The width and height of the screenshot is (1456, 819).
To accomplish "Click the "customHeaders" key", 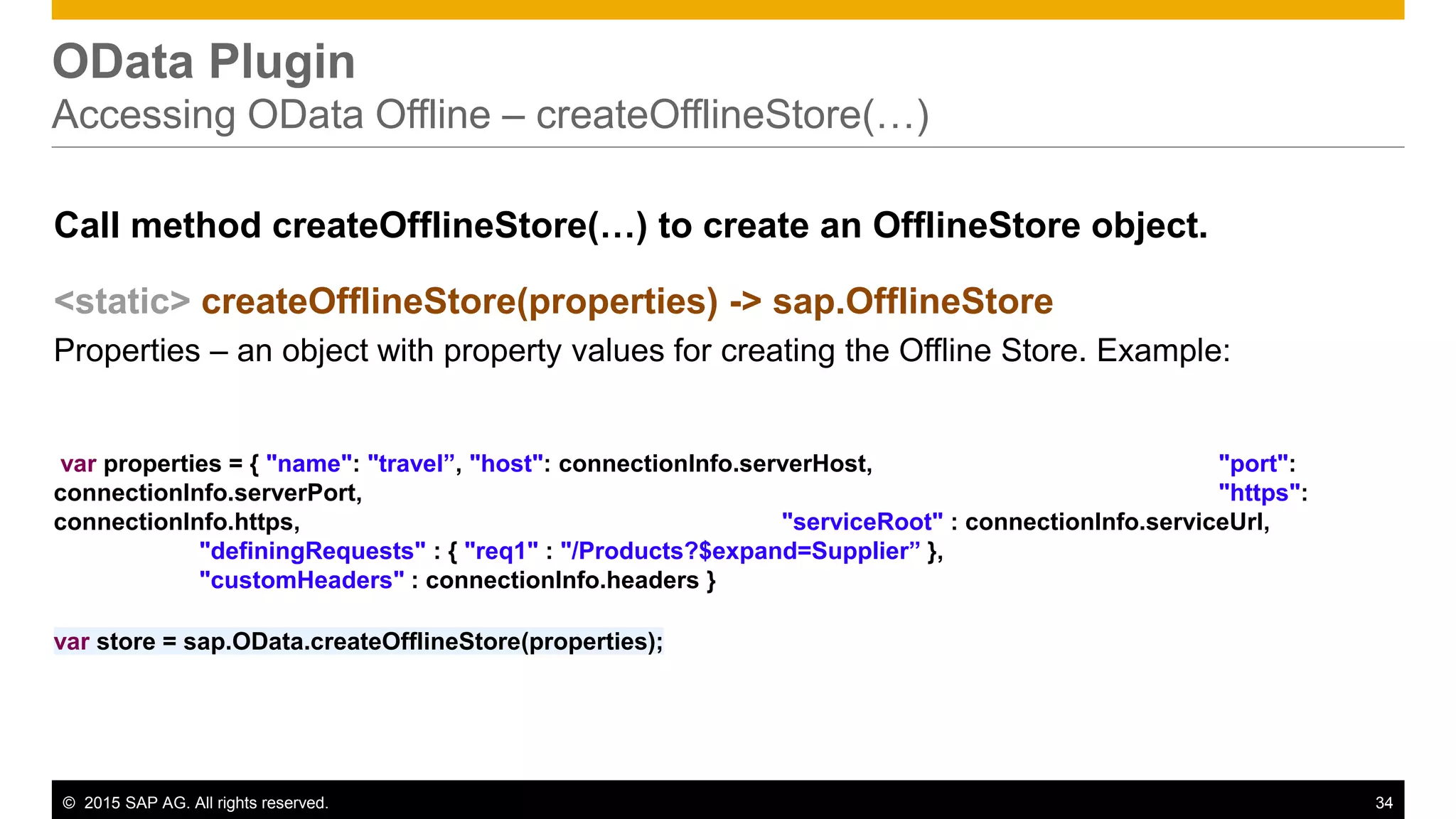I will [x=301, y=580].
